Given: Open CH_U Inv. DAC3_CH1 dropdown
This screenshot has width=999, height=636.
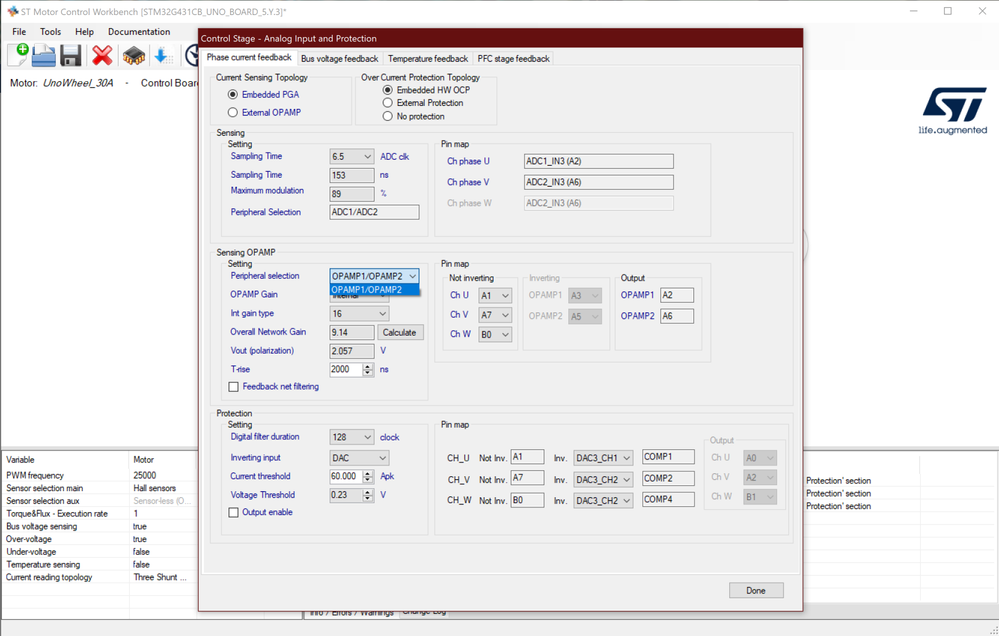Looking at the screenshot, I should click(603, 458).
